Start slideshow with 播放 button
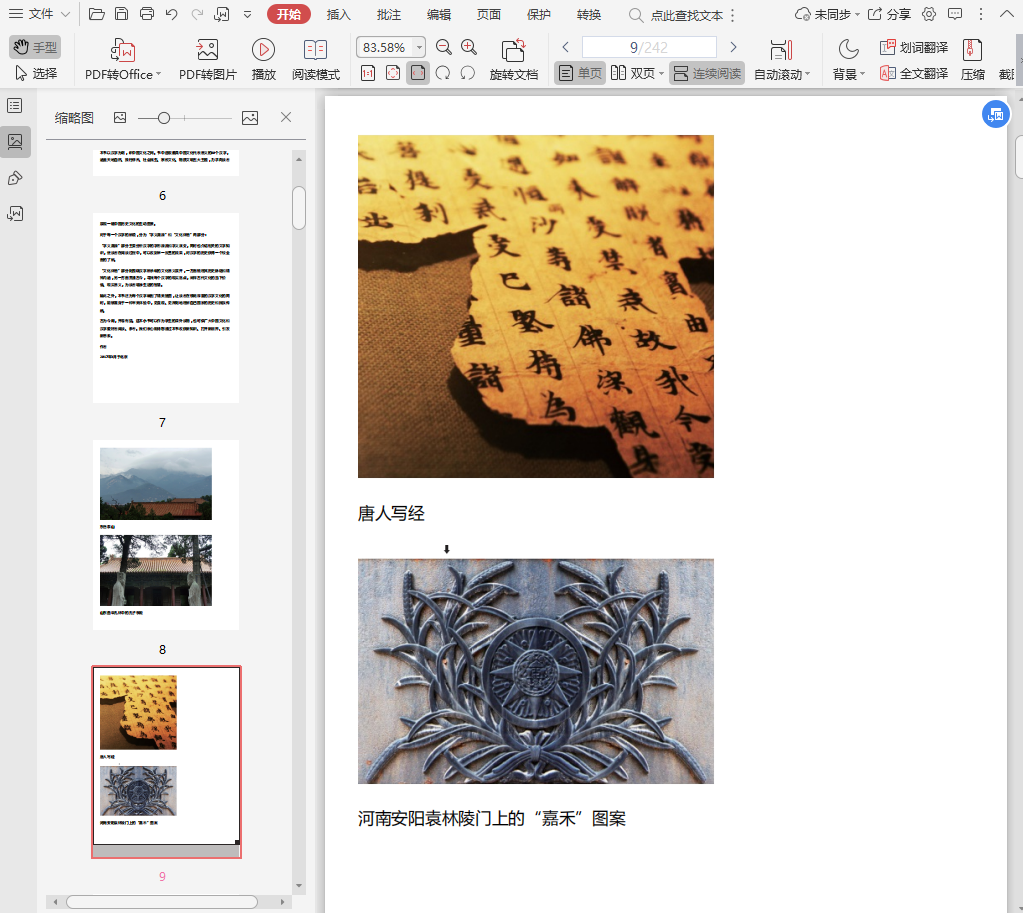Image resolution: width=1023 pixels, height=913 pixels. [264, 59]
